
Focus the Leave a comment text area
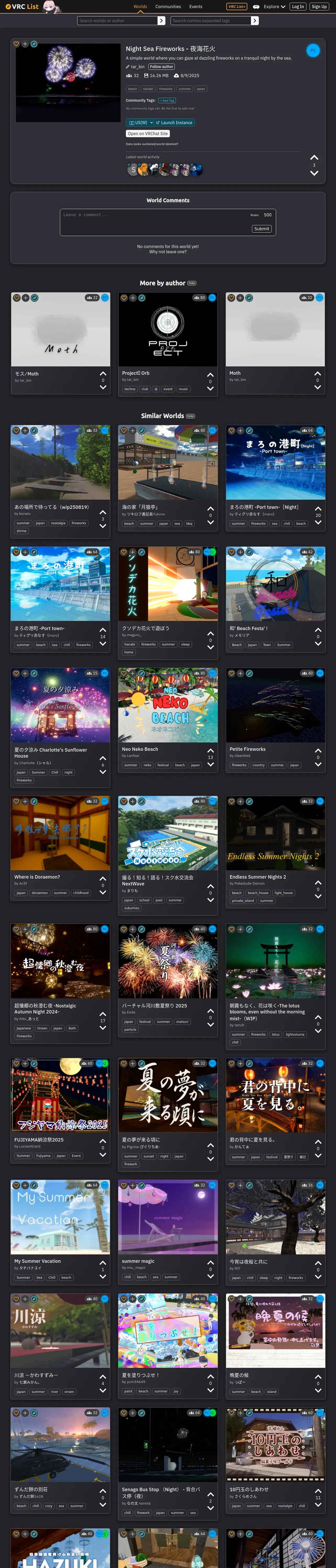(168, 223)
